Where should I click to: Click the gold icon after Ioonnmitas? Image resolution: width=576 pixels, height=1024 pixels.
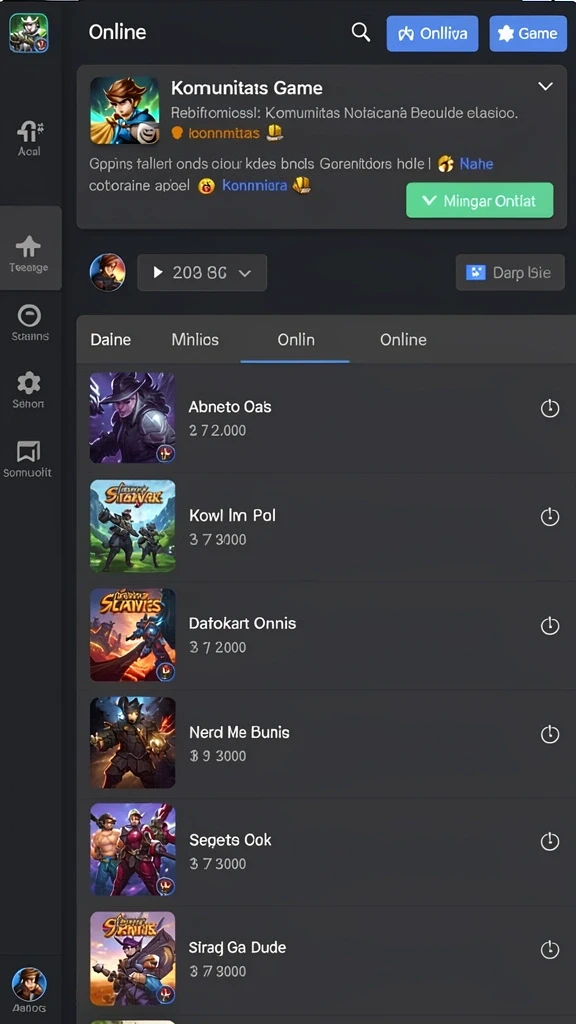coord(275,133)
